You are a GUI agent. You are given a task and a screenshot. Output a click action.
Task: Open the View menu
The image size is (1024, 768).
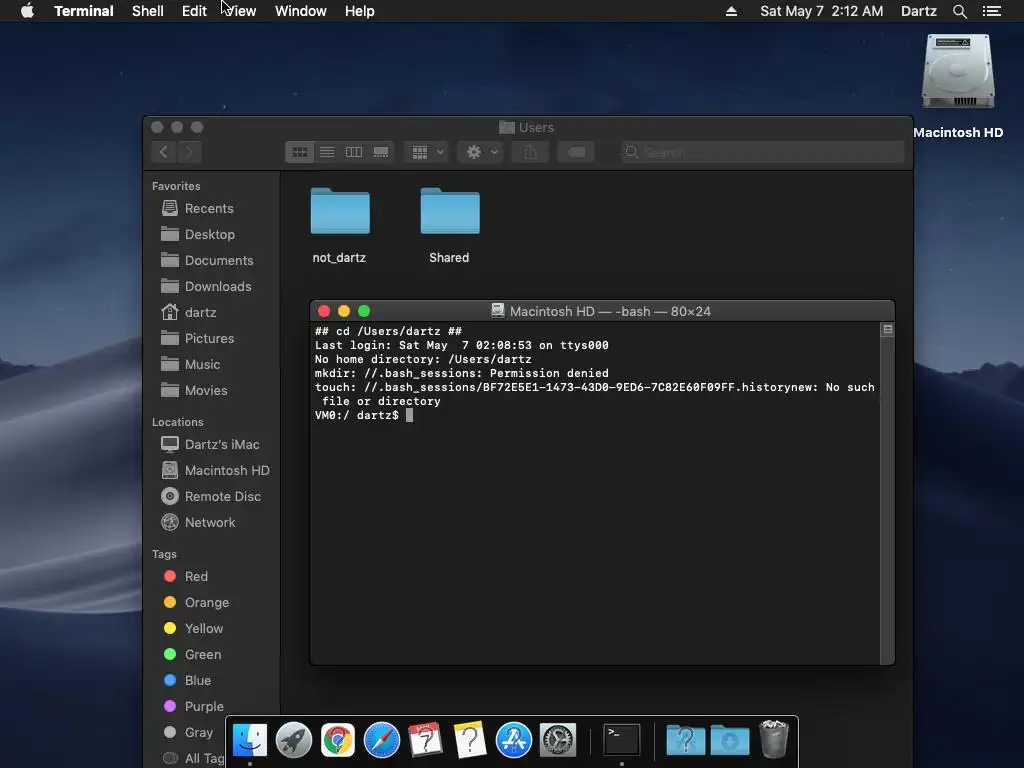point(240,11)
